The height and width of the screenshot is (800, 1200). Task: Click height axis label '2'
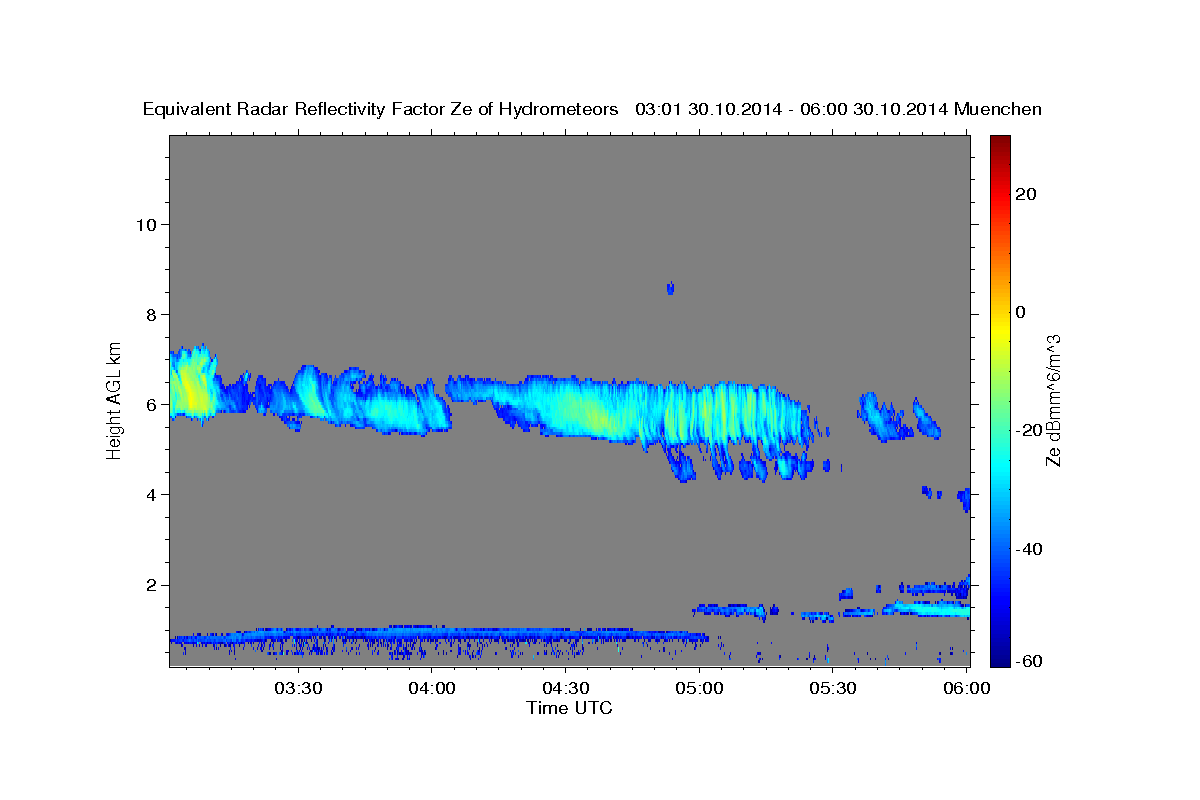[x=151, y=585]
